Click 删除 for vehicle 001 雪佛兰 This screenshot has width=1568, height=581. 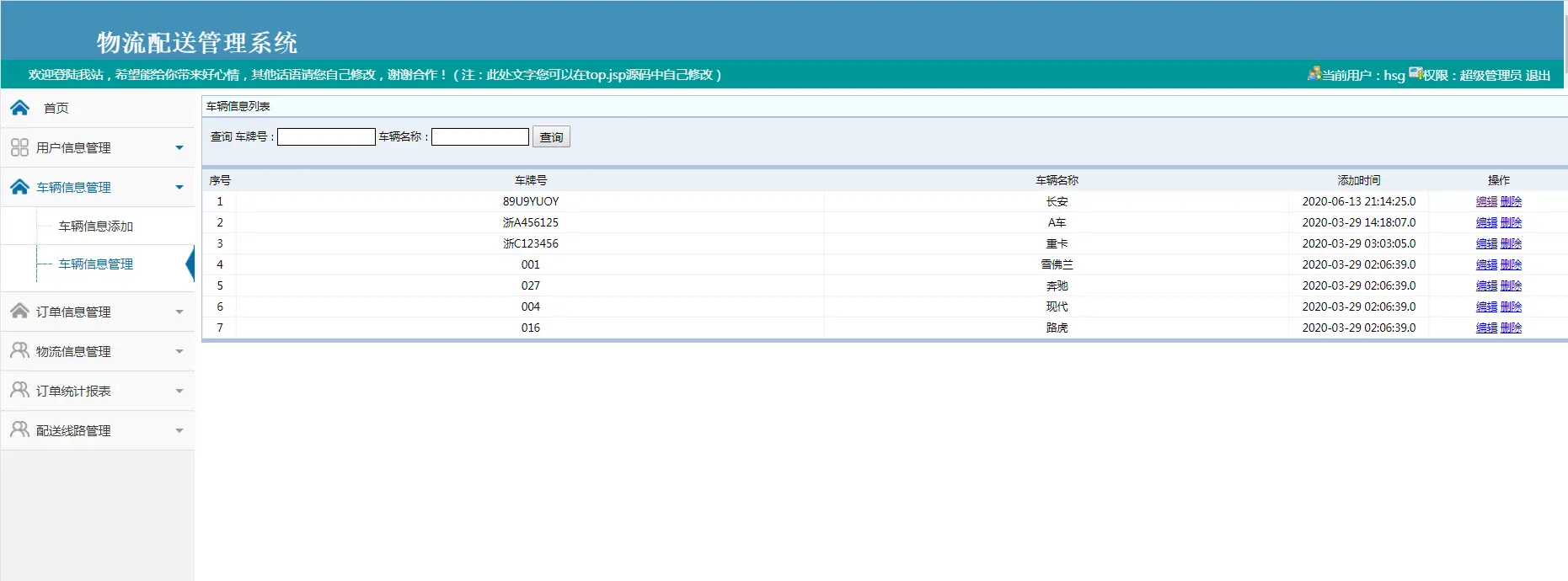tap(1512, 264)
